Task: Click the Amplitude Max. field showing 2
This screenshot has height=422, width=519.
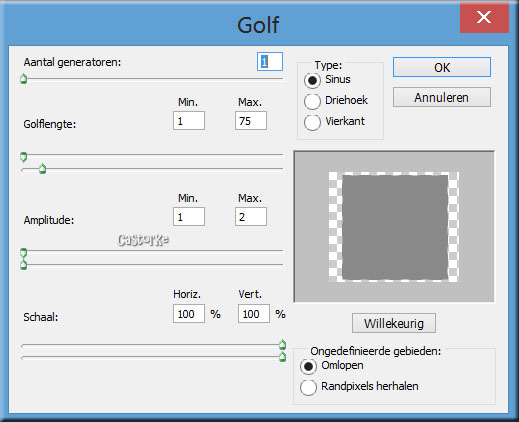Action: pyautogui.click(x=251, y=217)
